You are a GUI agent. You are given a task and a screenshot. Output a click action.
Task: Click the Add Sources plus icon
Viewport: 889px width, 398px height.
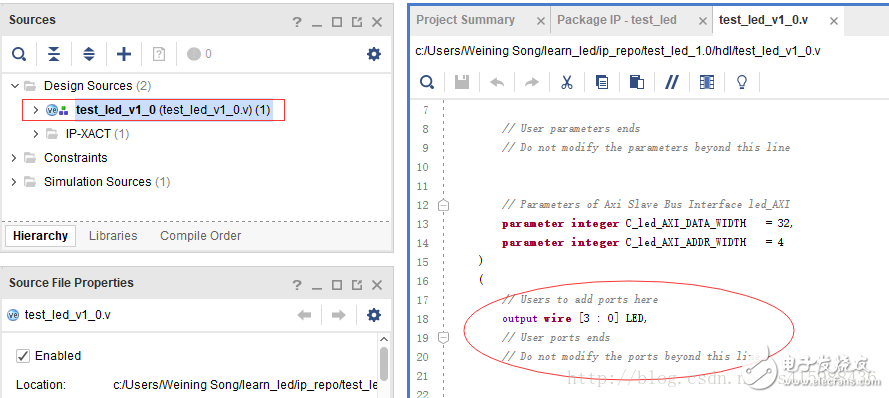tap(124, 54)
